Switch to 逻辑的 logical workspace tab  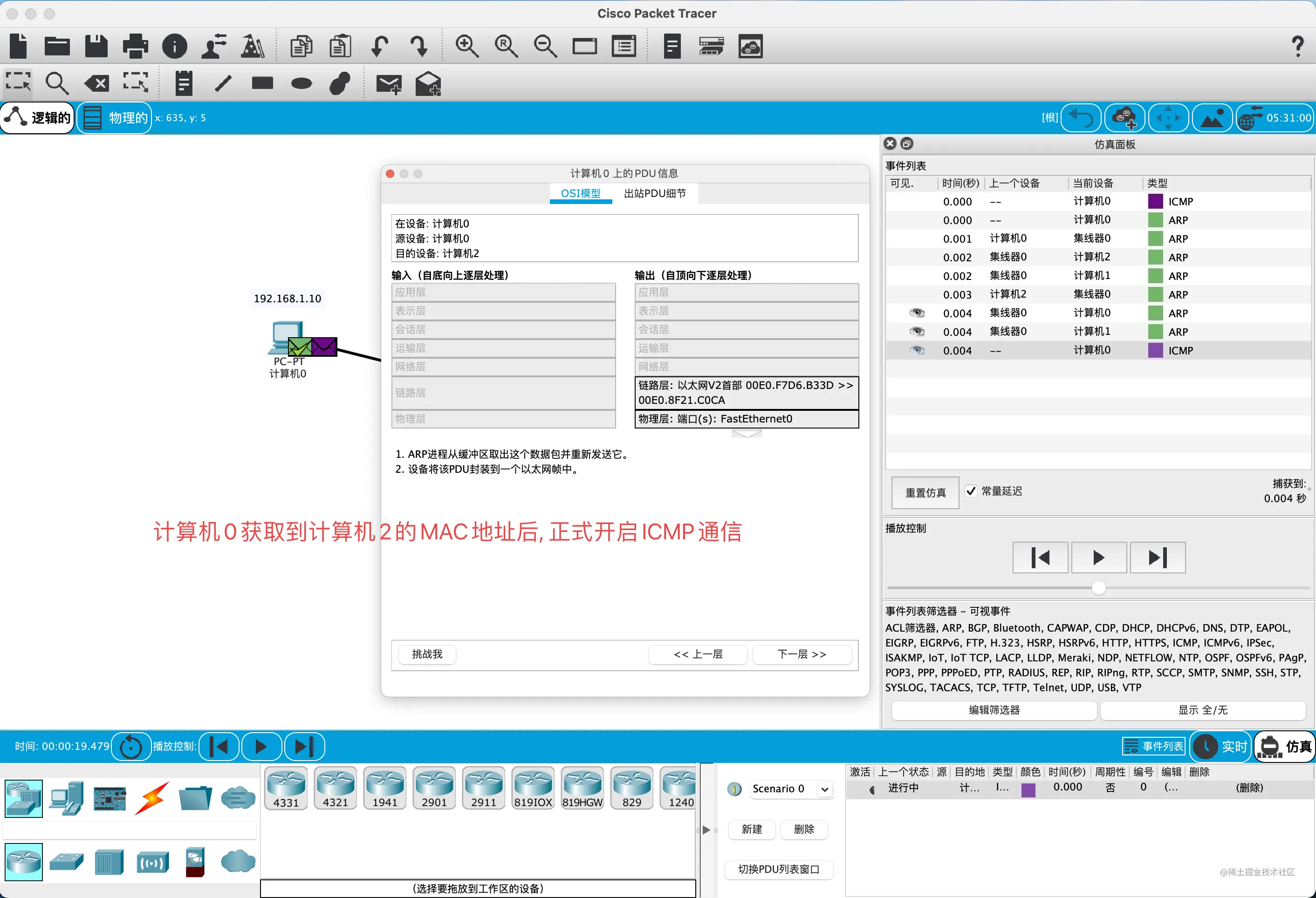(38, 118)
